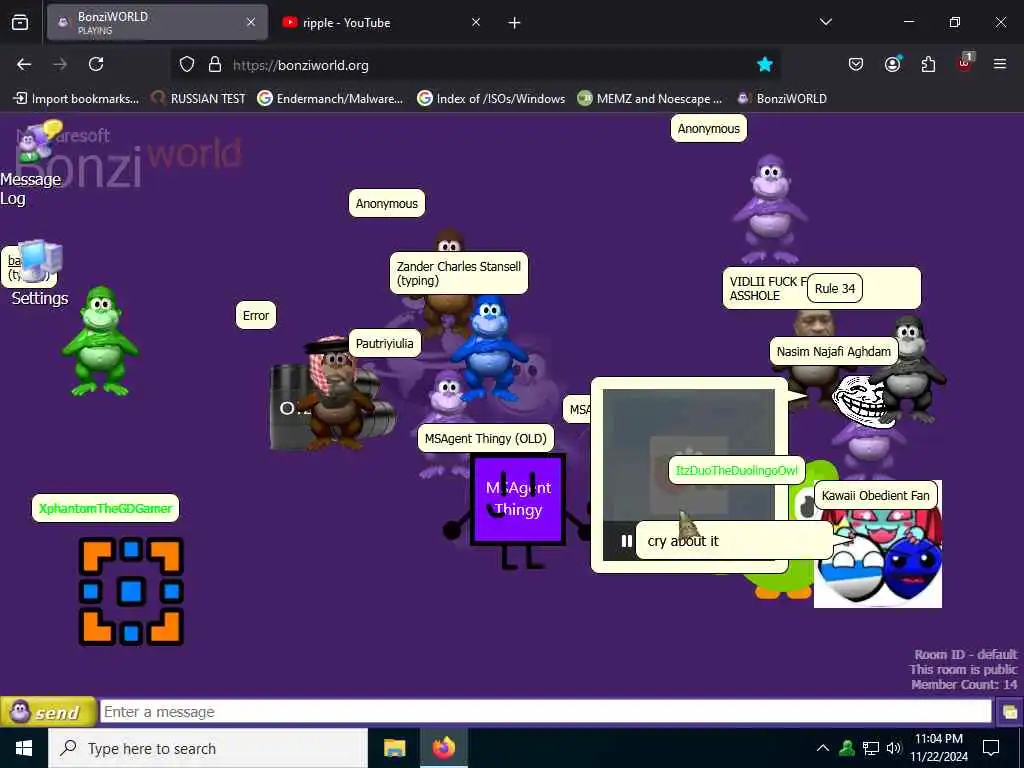
Task: Close the BonziWORLD tab
Action: [x=251, y=23]
